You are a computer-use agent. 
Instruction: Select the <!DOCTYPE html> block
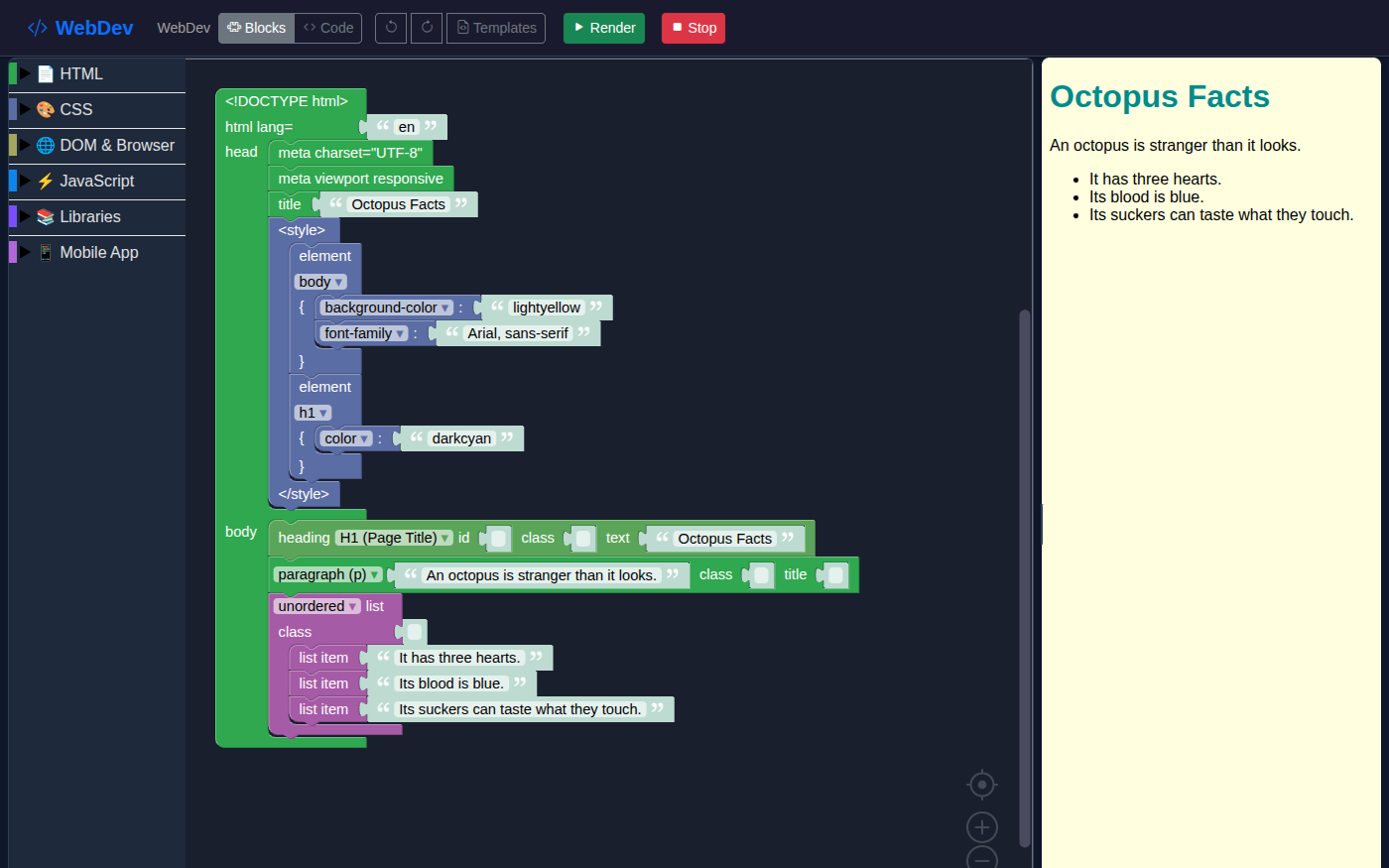287,101
